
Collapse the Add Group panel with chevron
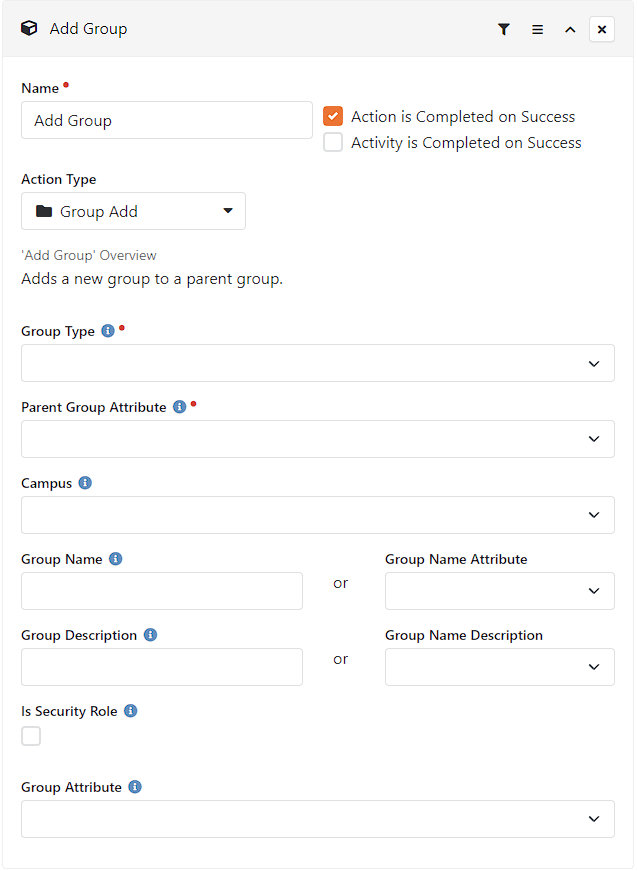570,29
